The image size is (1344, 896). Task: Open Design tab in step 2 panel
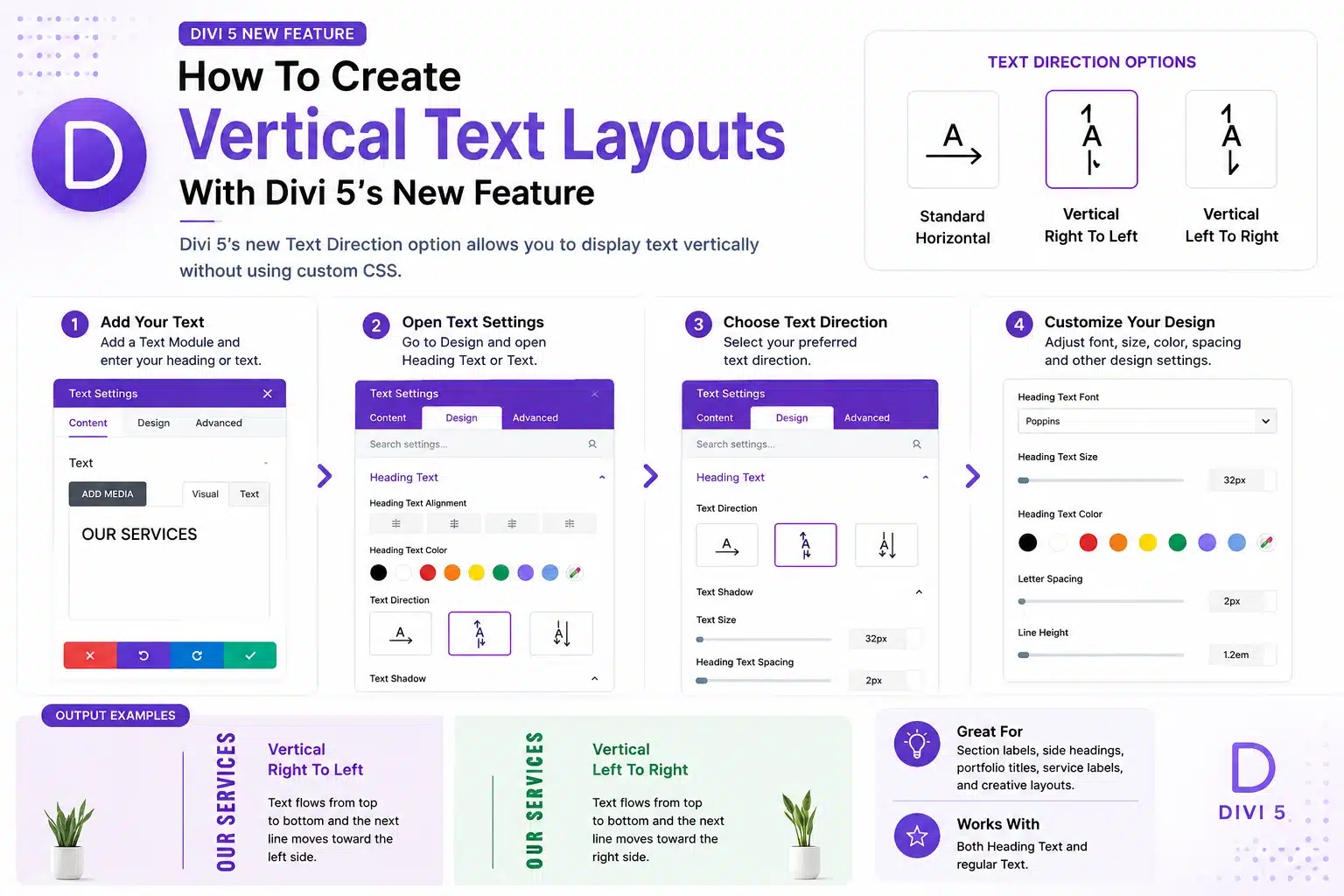pyautogui.click(x=462, y=417)
